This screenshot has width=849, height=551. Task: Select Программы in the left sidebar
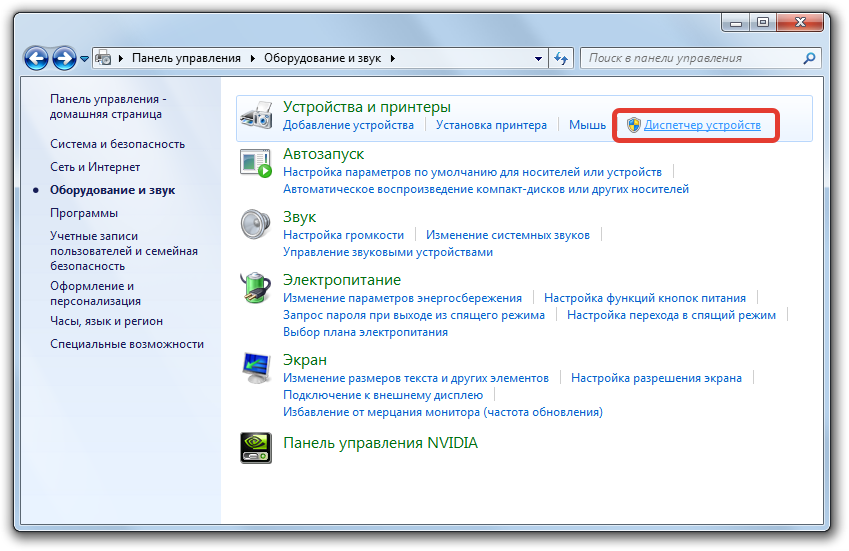(84, 213)
